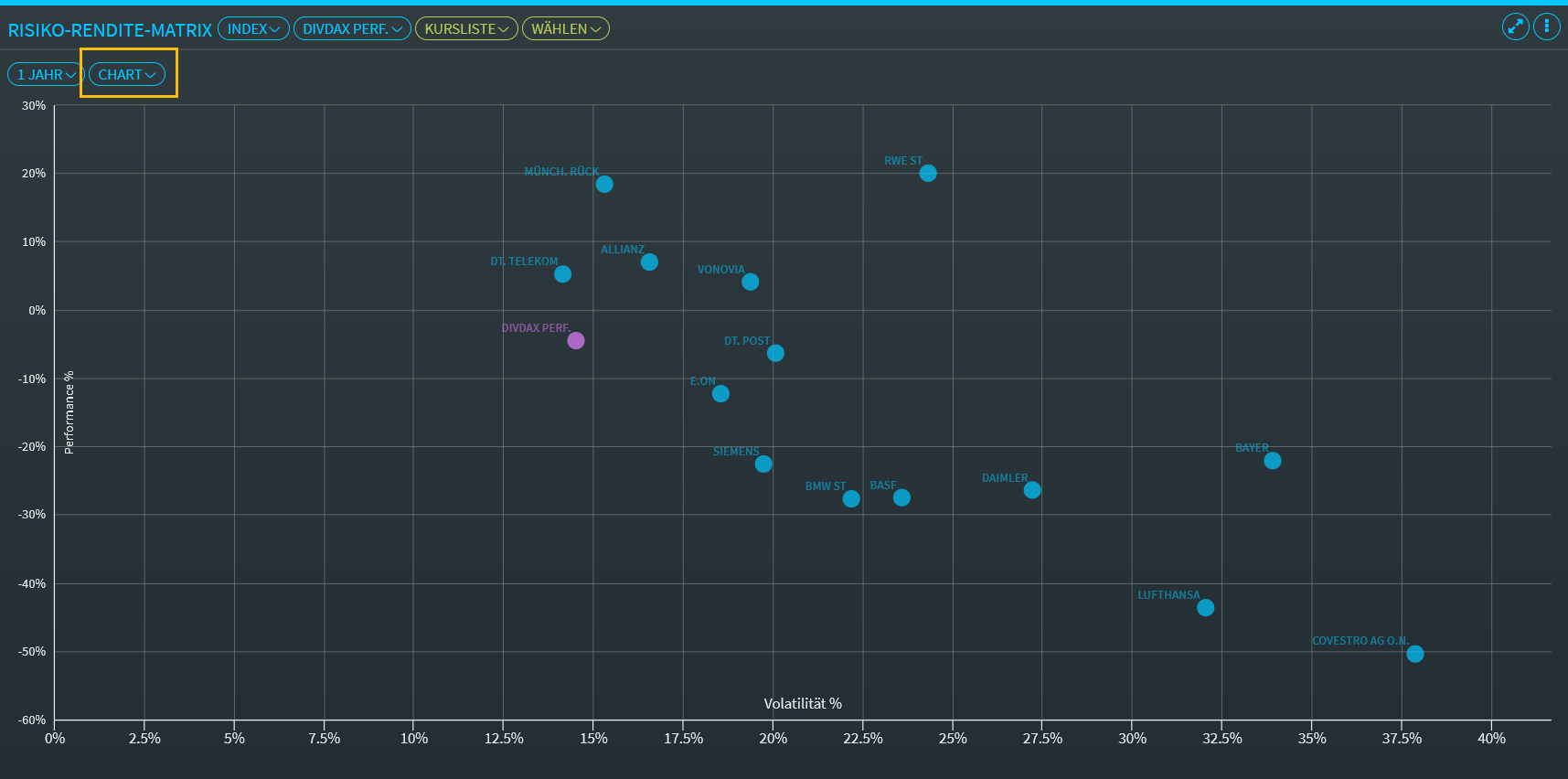Click the fullscreen expand arrows icon
This screenshot has width=1568, height=779.
point(1515,27)
